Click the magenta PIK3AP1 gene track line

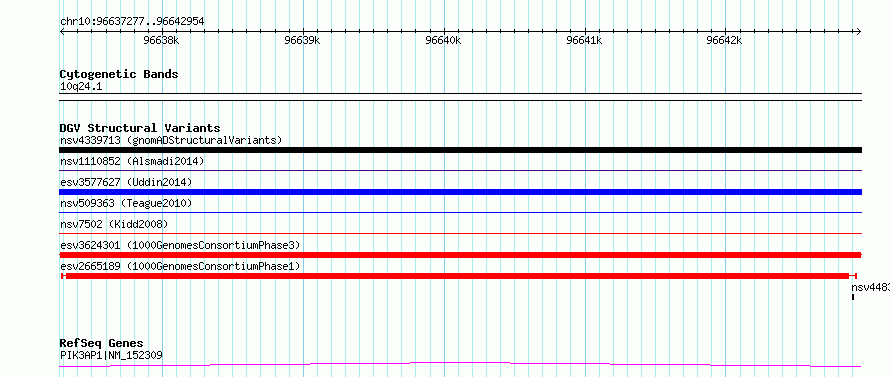[x=460, y=364]
